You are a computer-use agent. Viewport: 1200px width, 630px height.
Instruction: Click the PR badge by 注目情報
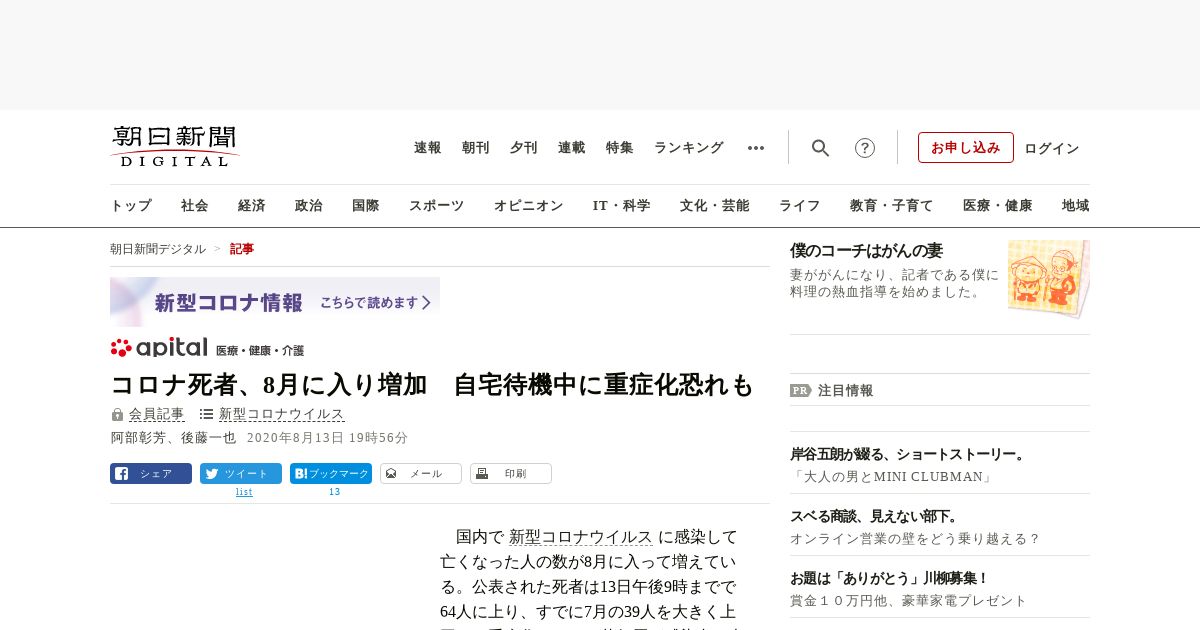800,391
